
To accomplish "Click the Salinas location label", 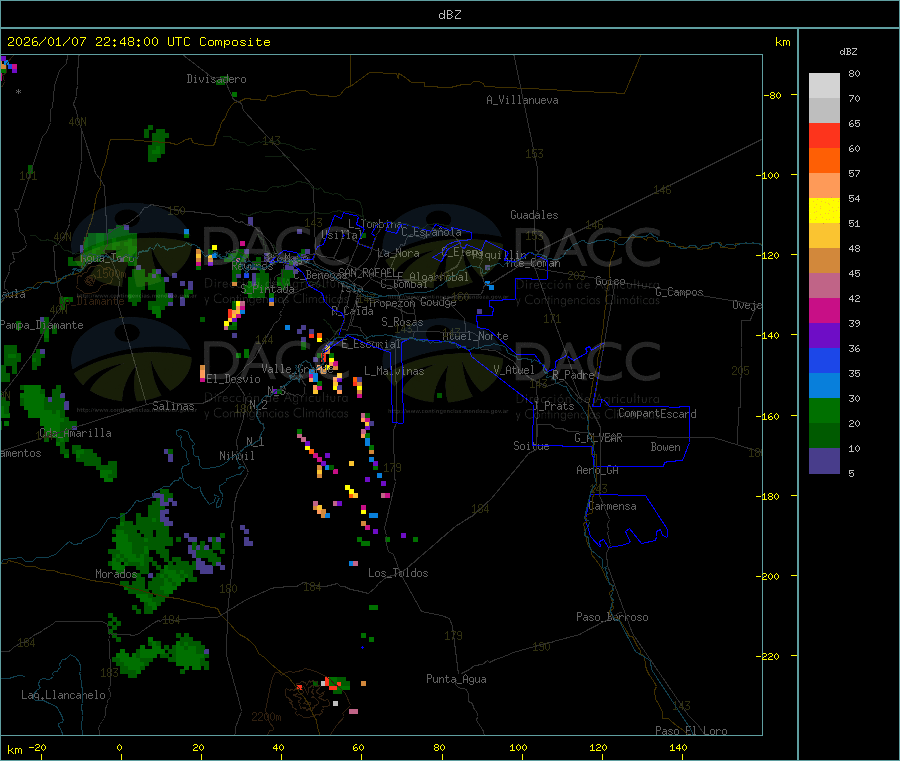I will pos(173,406).
